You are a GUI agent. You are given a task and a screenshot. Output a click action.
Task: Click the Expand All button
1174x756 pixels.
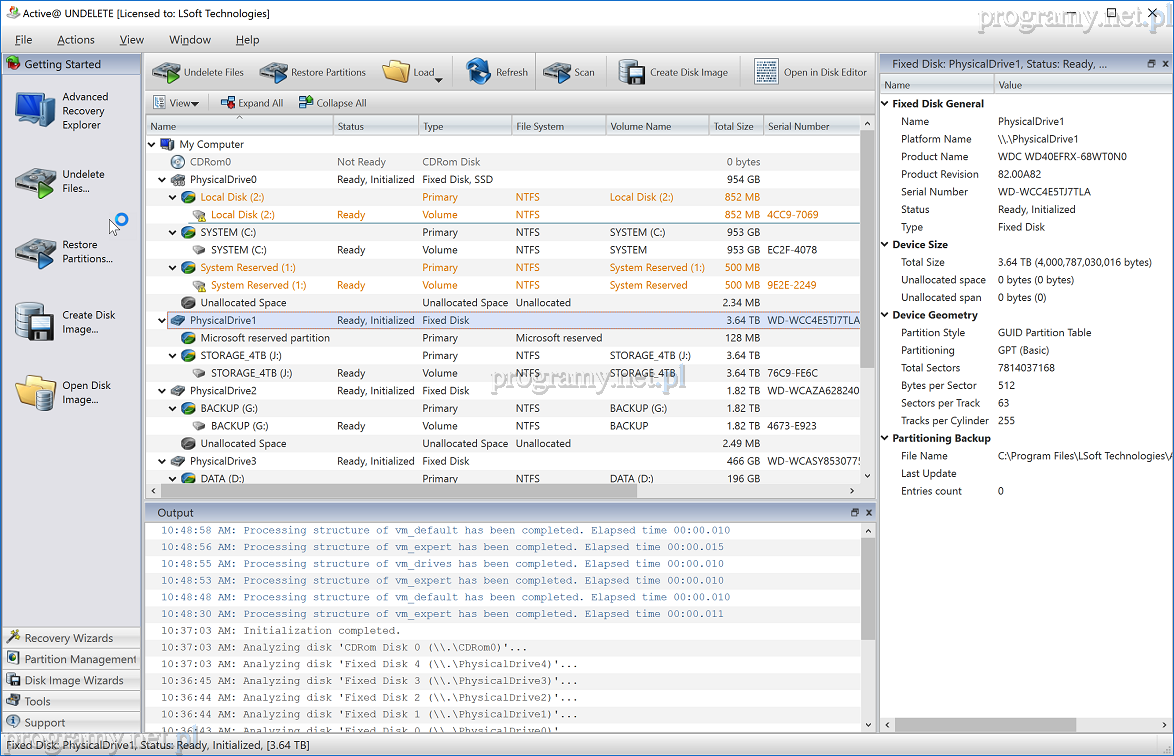251,103
